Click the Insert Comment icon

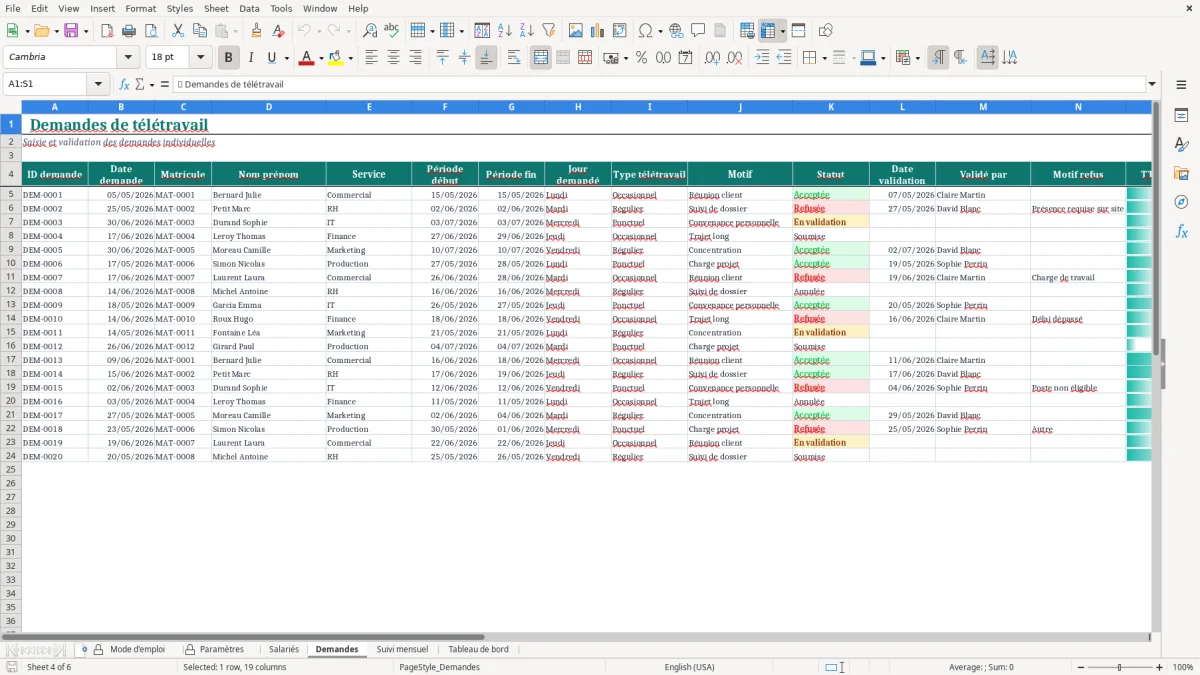coord(698,31)
